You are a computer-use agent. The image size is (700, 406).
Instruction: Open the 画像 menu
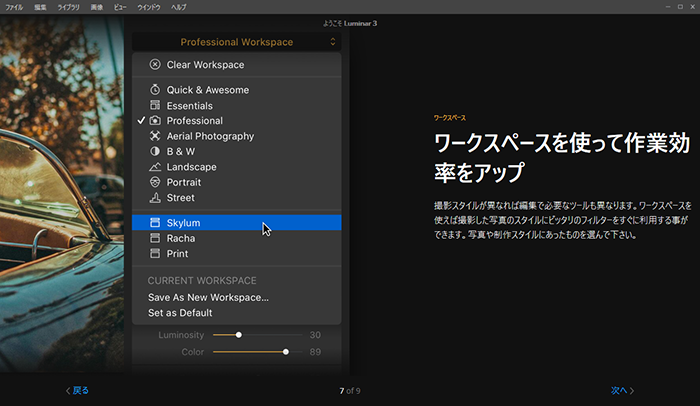[x=97, y=7]
